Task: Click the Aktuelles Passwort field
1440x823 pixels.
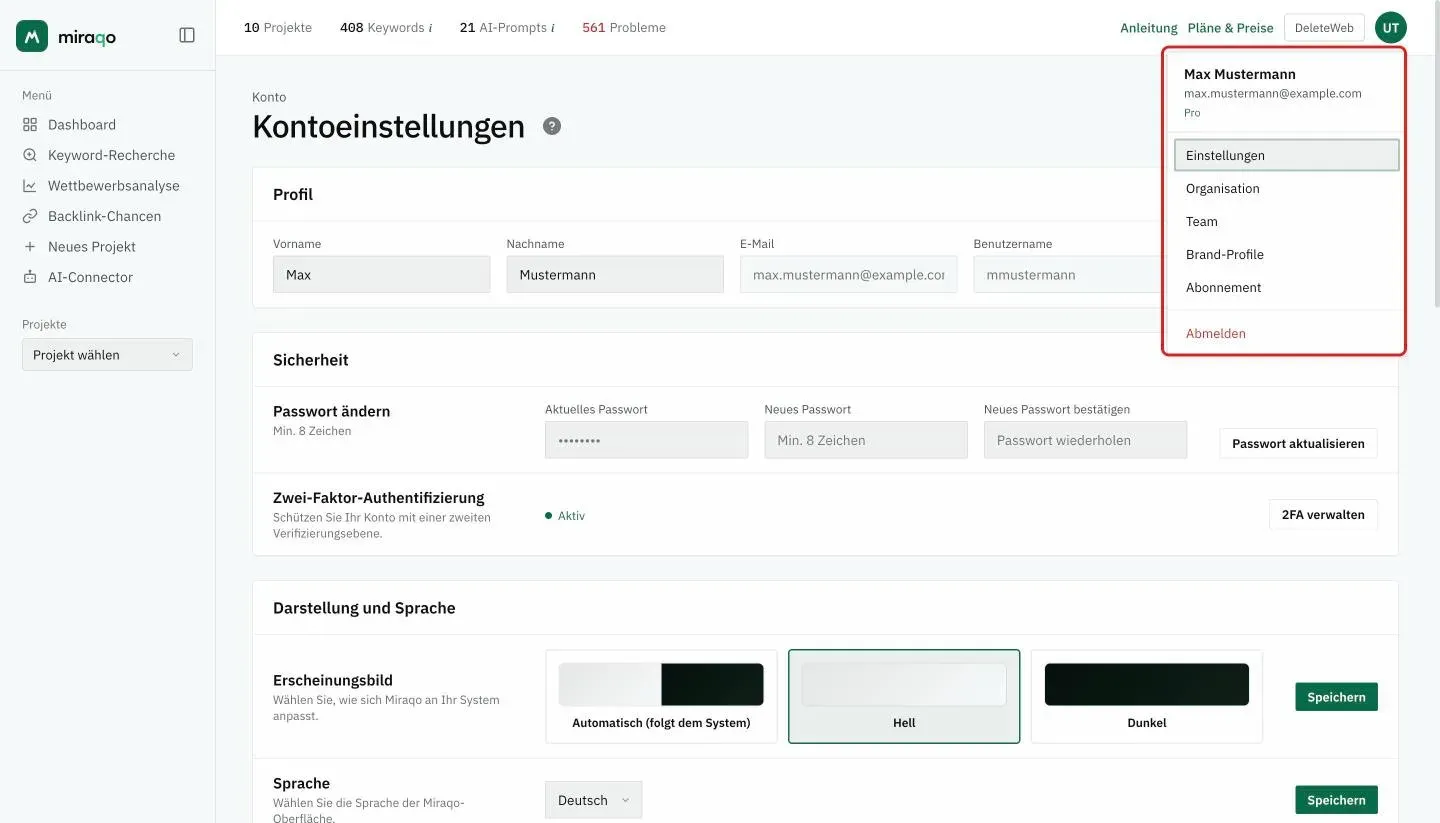Action: click(646, 440)
